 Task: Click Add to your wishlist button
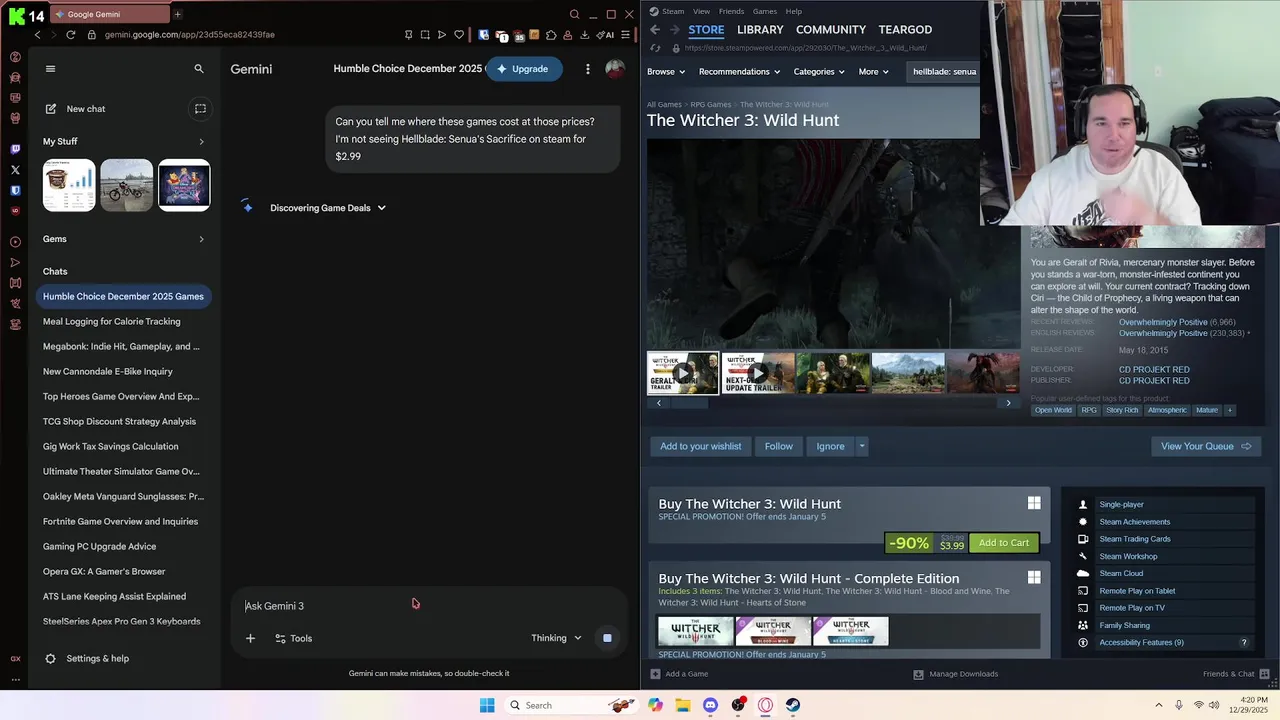700,447
